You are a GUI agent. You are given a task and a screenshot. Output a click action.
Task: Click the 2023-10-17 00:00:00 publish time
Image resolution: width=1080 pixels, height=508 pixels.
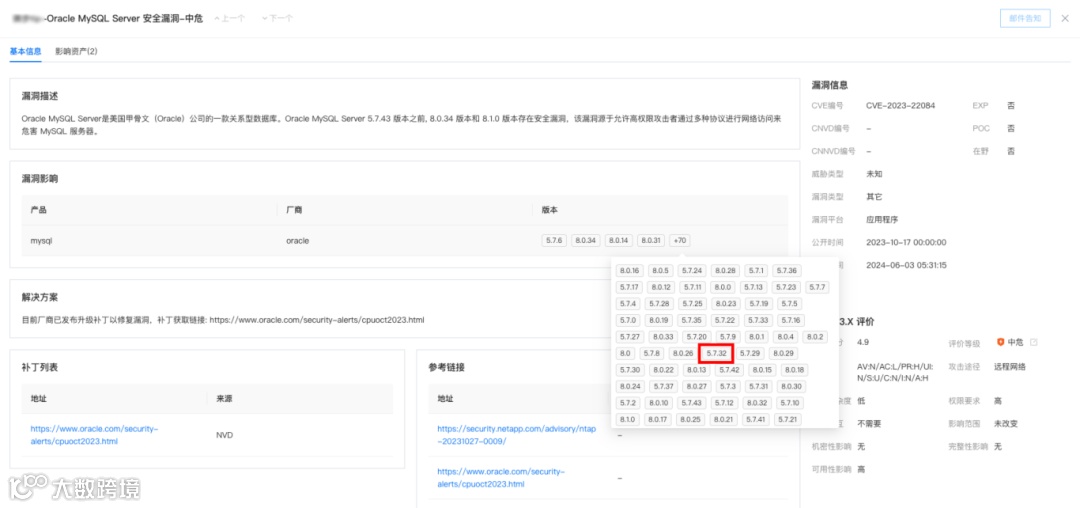click(x=906, y=242)
